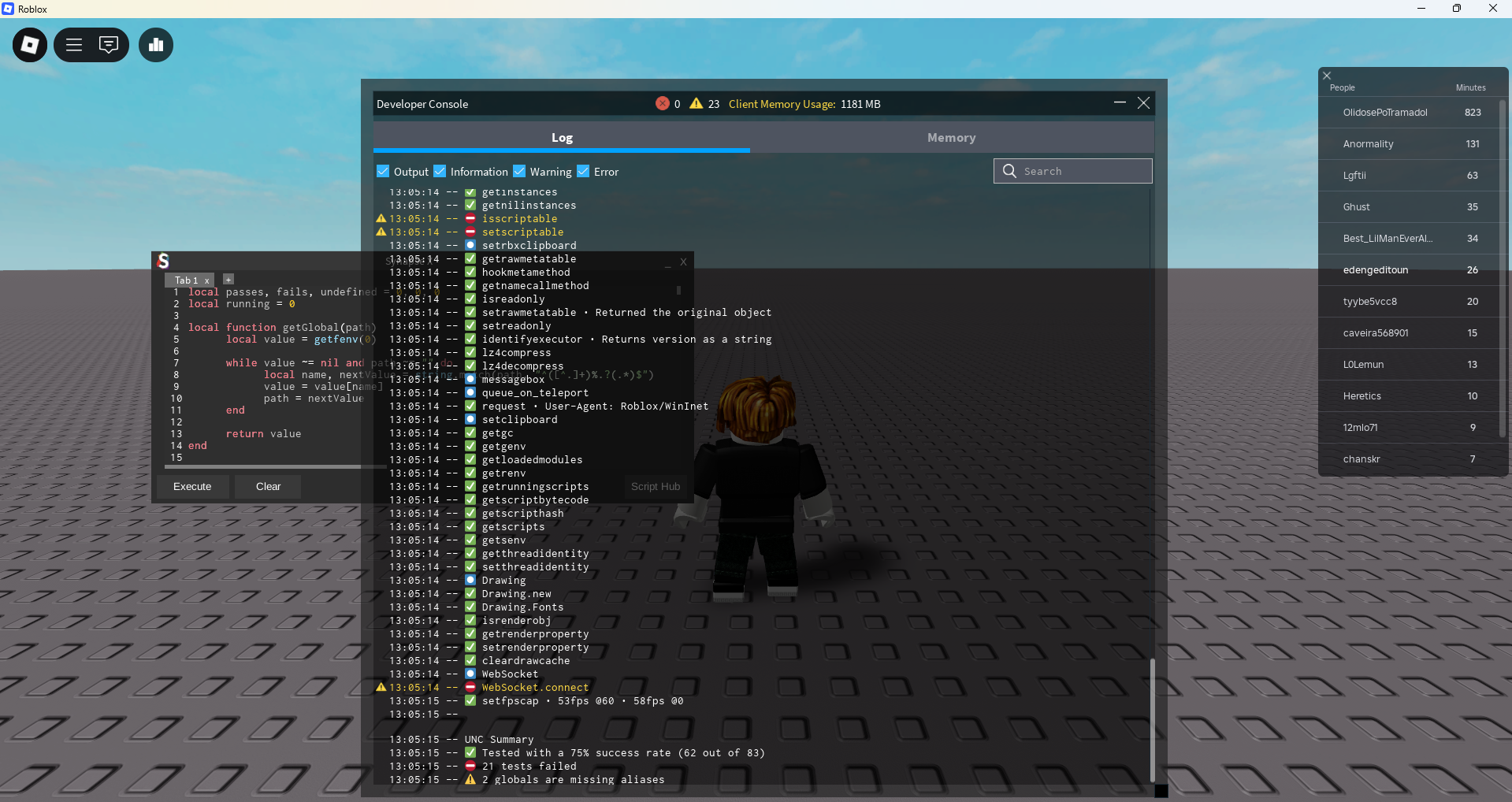Click the Minutes column header
This screenshot has height=802, width=1512.
point(1470,87)
